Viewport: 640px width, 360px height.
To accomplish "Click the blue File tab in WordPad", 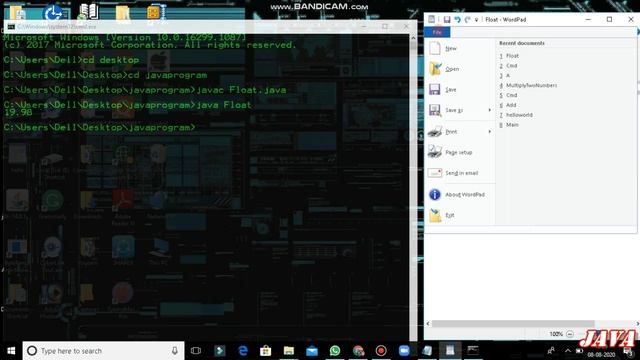I will (x=437, y=32).
